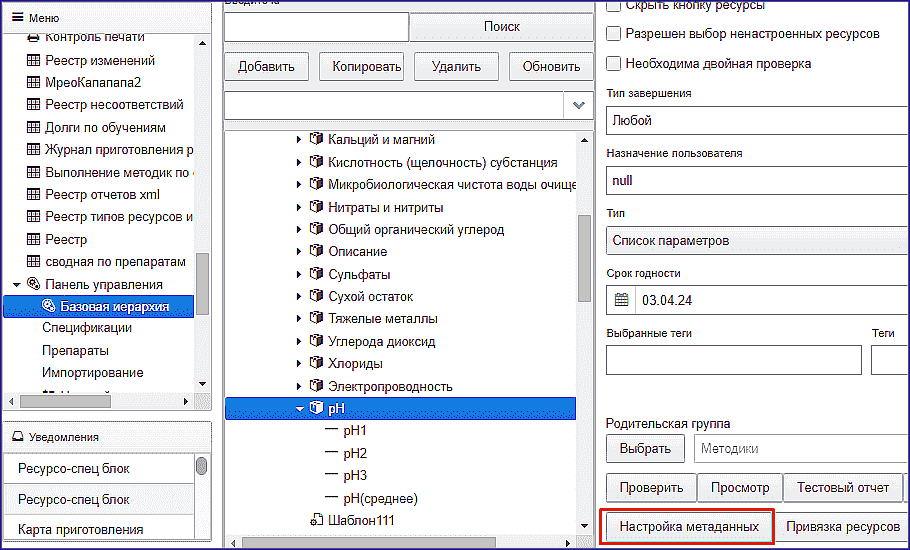Click the cube icon of Сухой остаток
The image size is (910, 550).
(316, 296)
